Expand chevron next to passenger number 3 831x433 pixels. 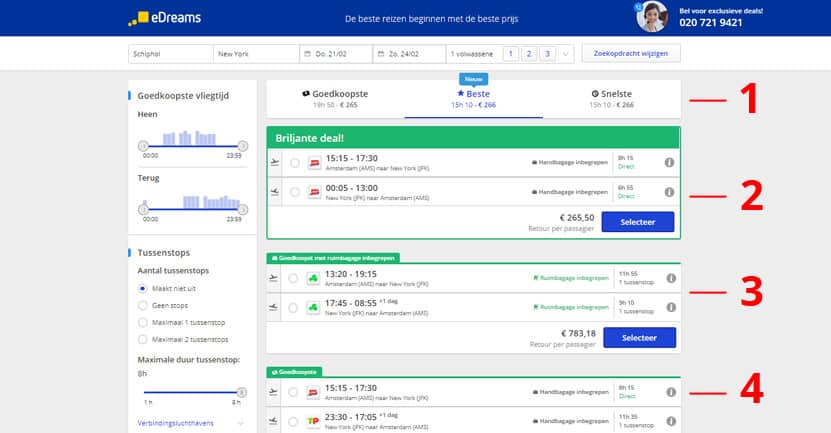tap(565, 54)
